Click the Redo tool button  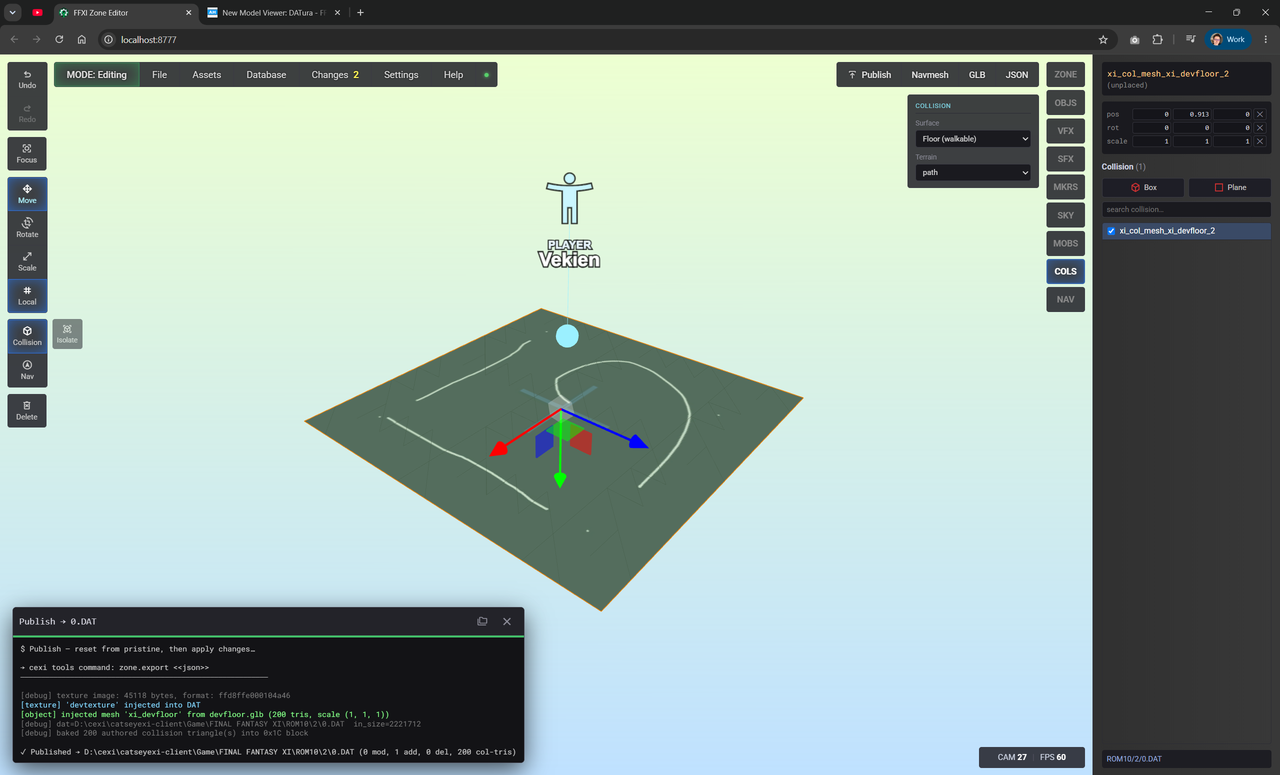[27, 113]
